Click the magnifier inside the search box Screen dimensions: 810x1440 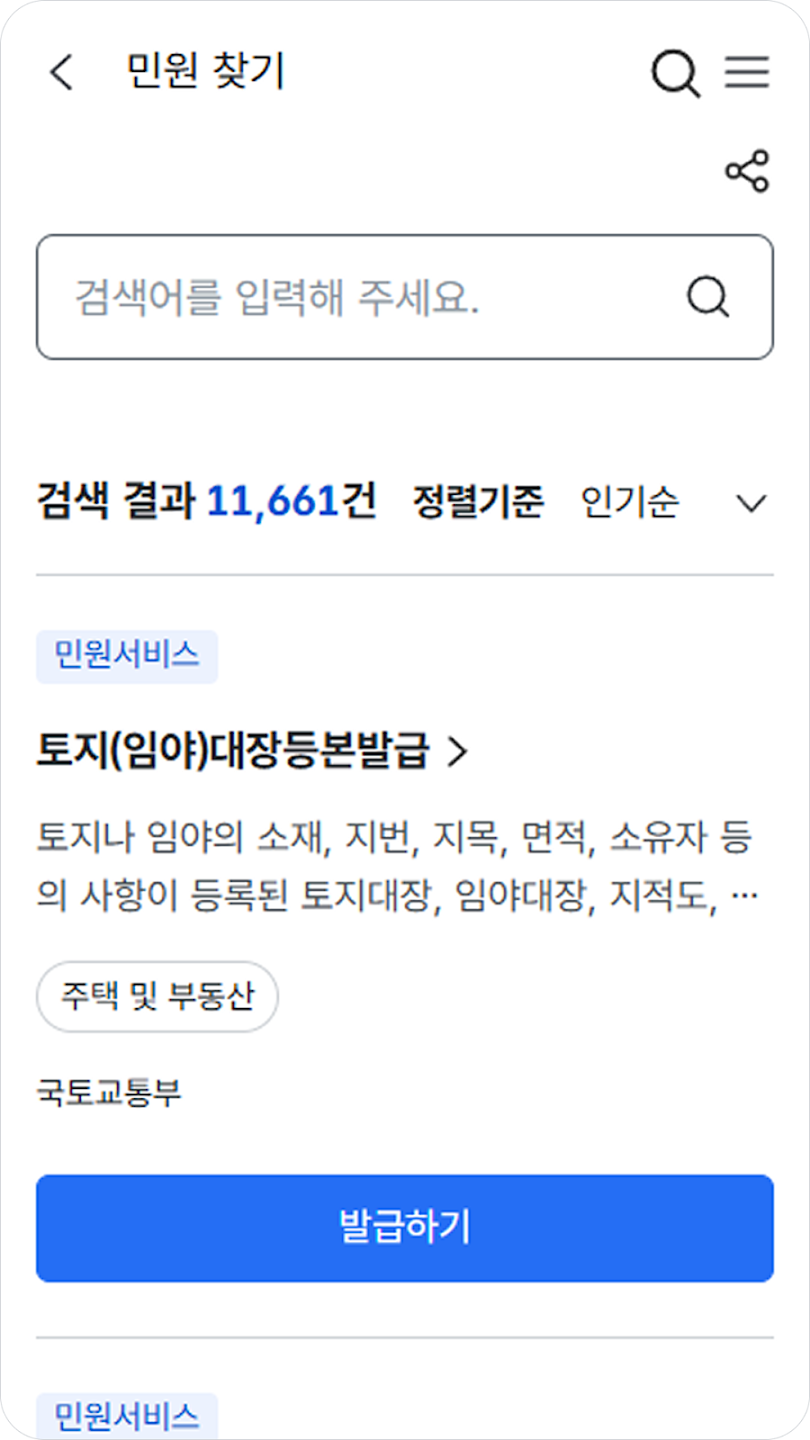pos(708,297)
